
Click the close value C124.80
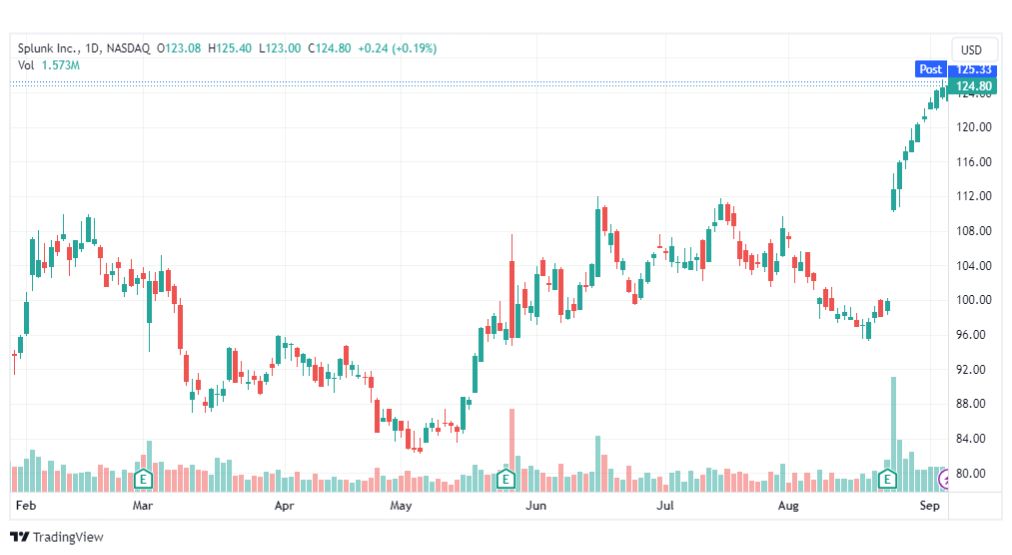pyautogui.click(x=329, y=48)
